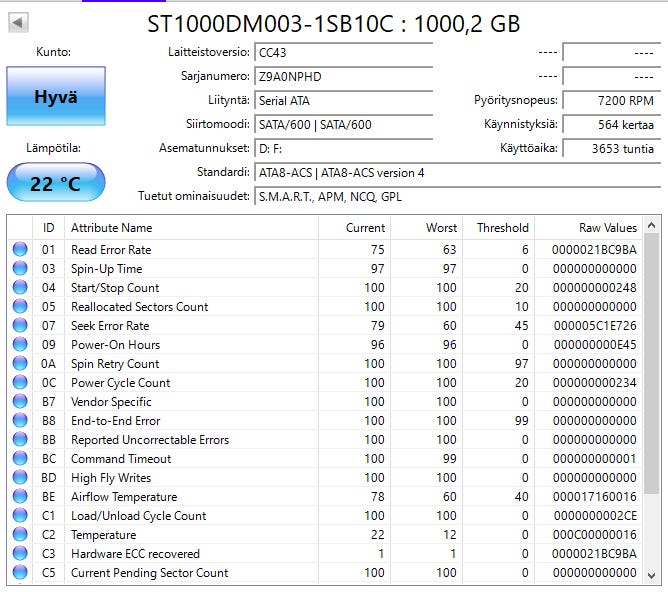Select the Spin Retry Count row

[x=190, y=364]
